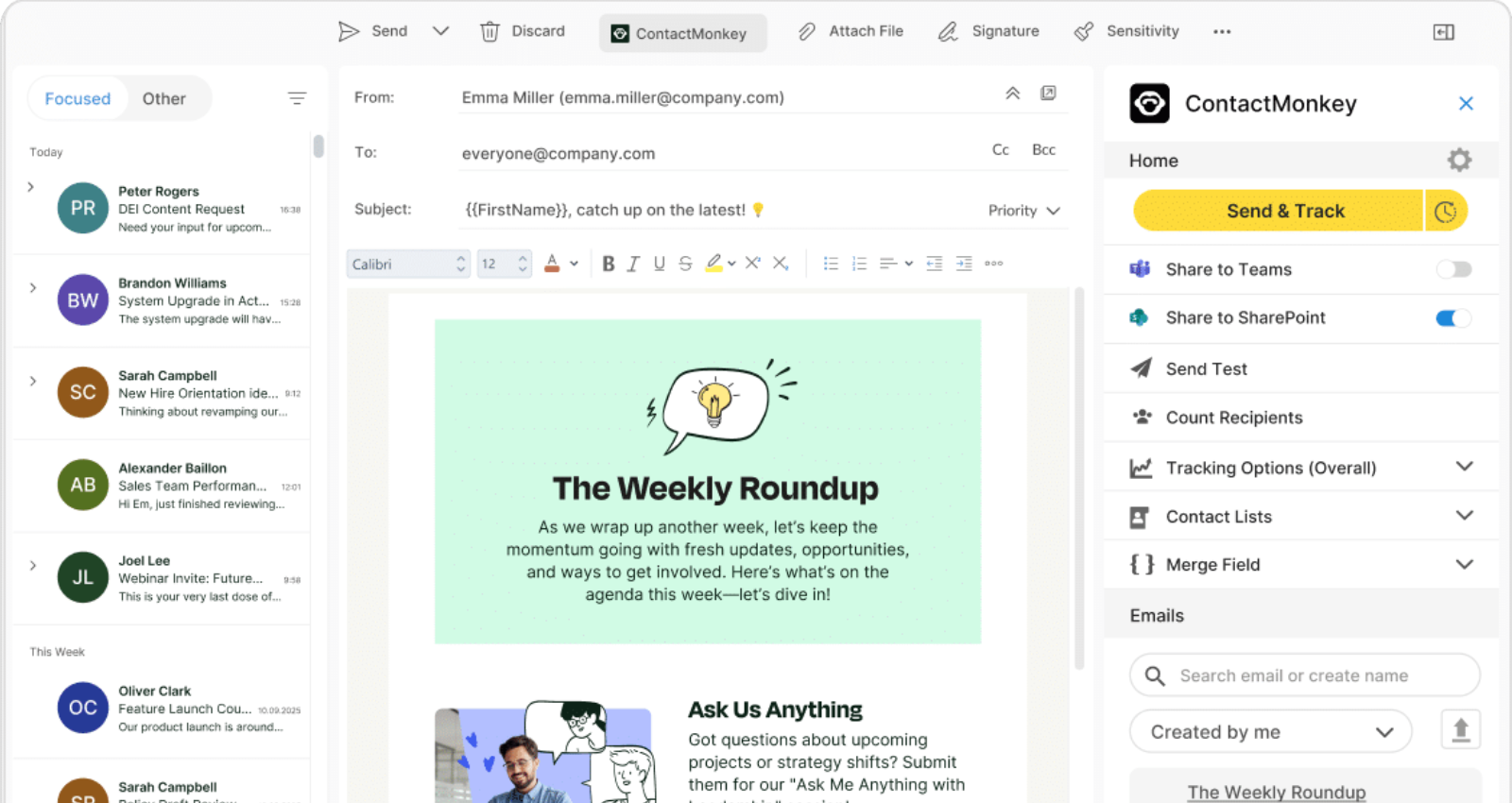Add Cc recipients
Image resolution: width=1512 pixels, height=803 pixels.
tap(1001, 149)
